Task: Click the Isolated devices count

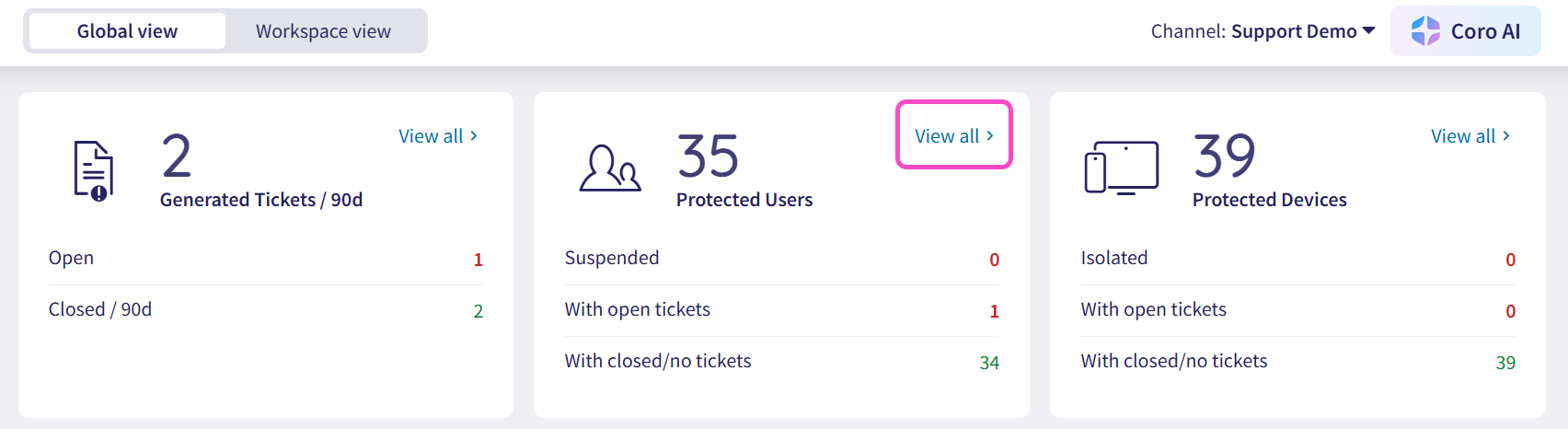Action: pyautogui.click(x=1510, y=260)
